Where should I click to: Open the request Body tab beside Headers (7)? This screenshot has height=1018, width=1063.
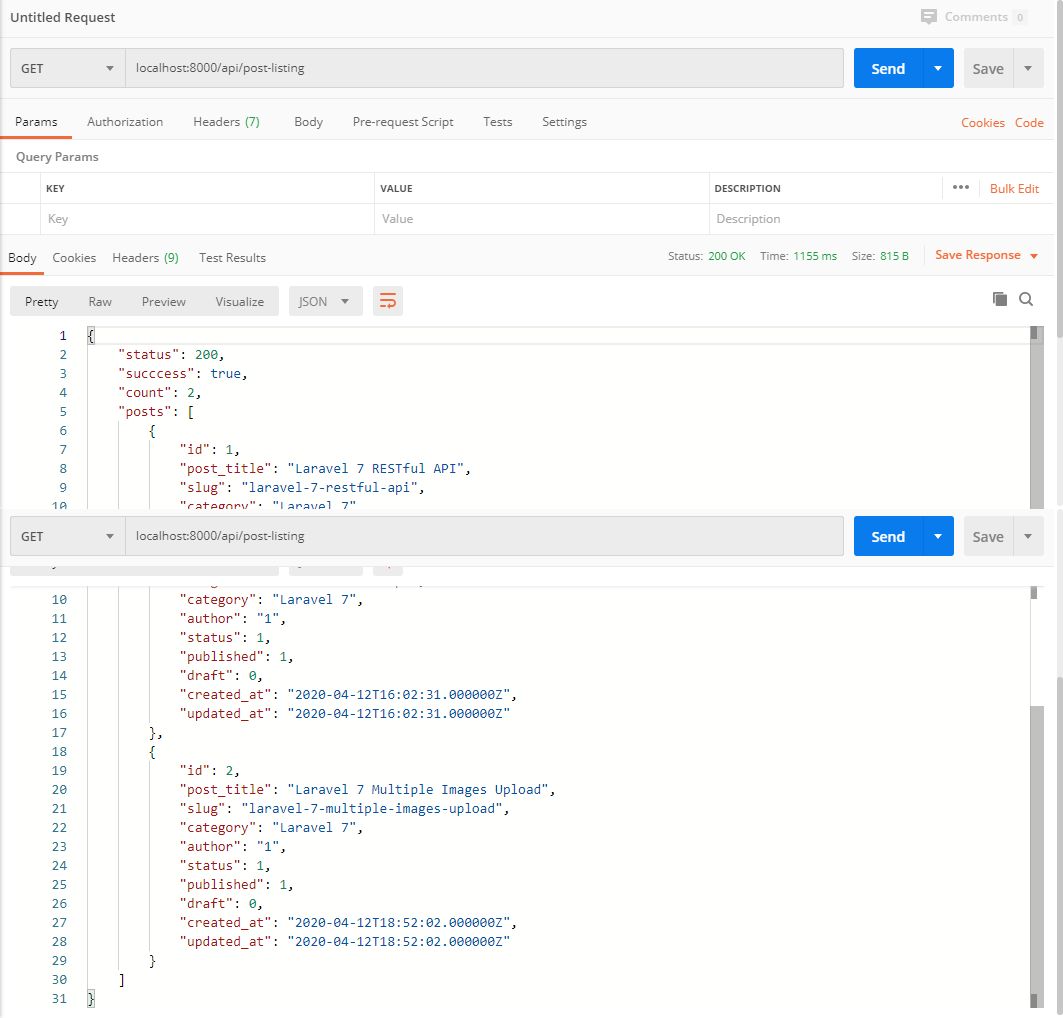[x=308, y=122]
